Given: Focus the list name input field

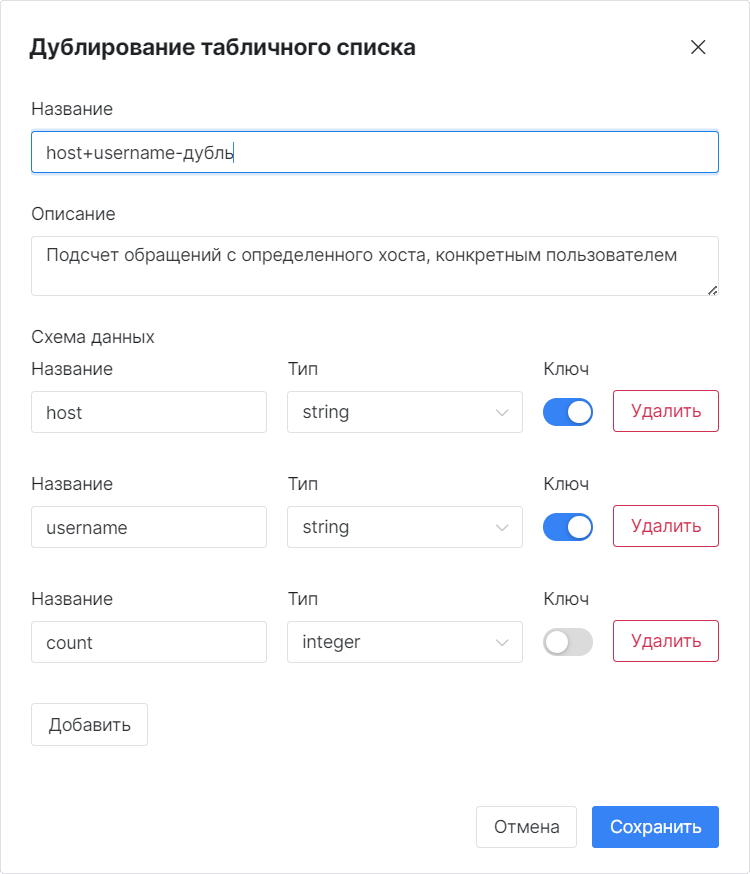Looking at the screenshot, I should point(374,152).
